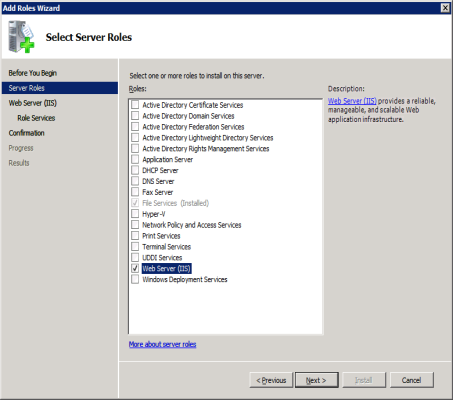Go to the Web Server (IIS) step

[x=33, y=103]
